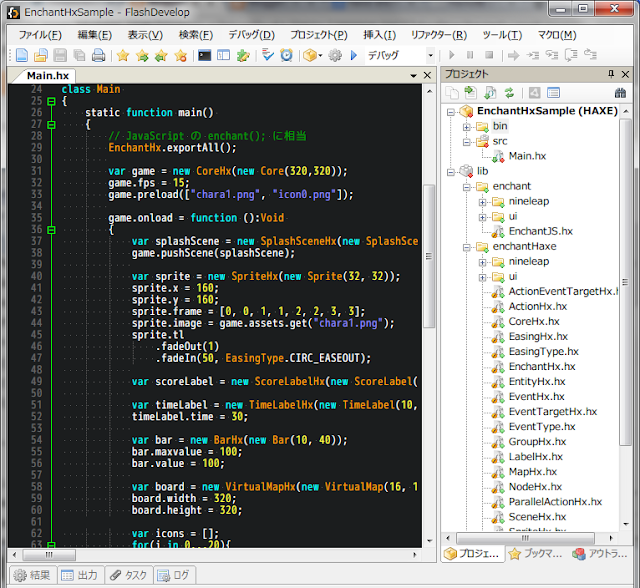
Task: Click the refresh icon in Project panel
Action: click(x=509, y=93)
